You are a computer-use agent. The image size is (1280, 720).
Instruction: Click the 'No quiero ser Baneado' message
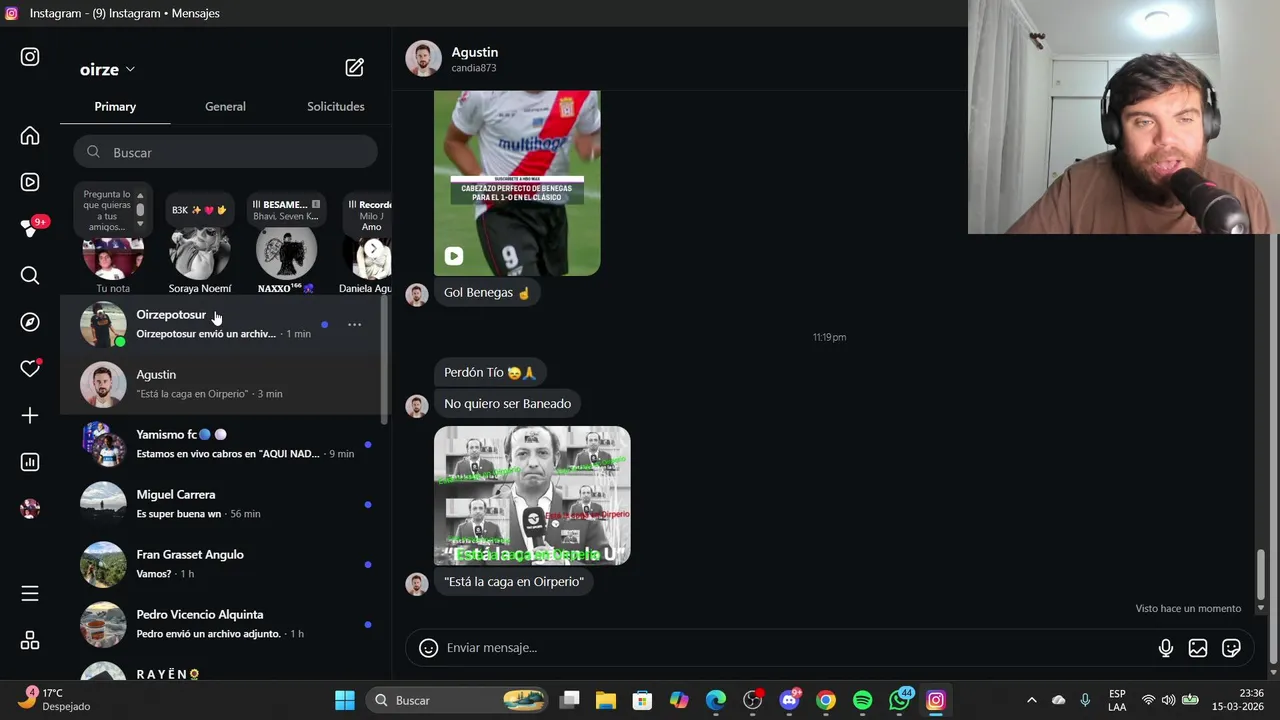[508, 404]
